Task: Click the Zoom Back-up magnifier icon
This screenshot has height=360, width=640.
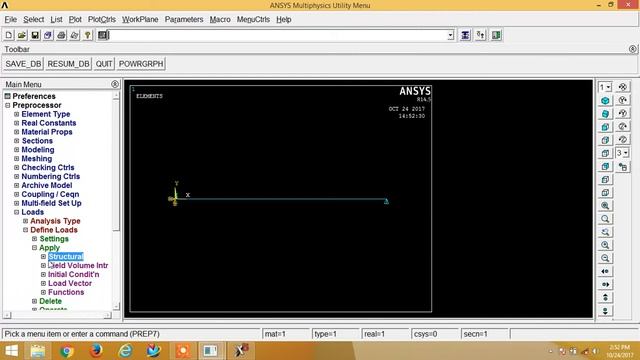Action: click(605, 232)
